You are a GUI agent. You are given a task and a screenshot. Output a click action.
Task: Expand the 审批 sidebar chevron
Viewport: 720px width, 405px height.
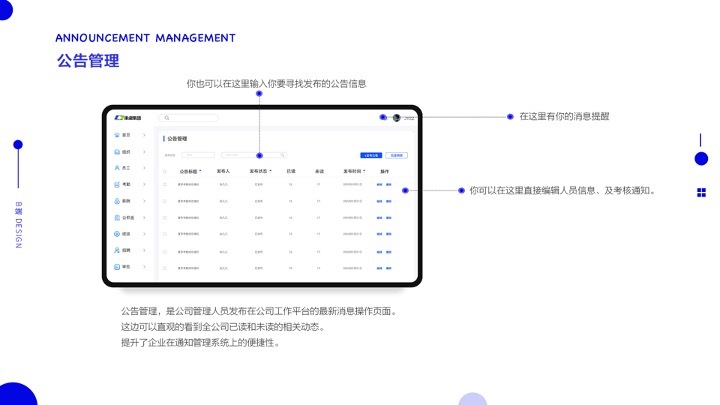pyautogui.click(x=144, y=267)
